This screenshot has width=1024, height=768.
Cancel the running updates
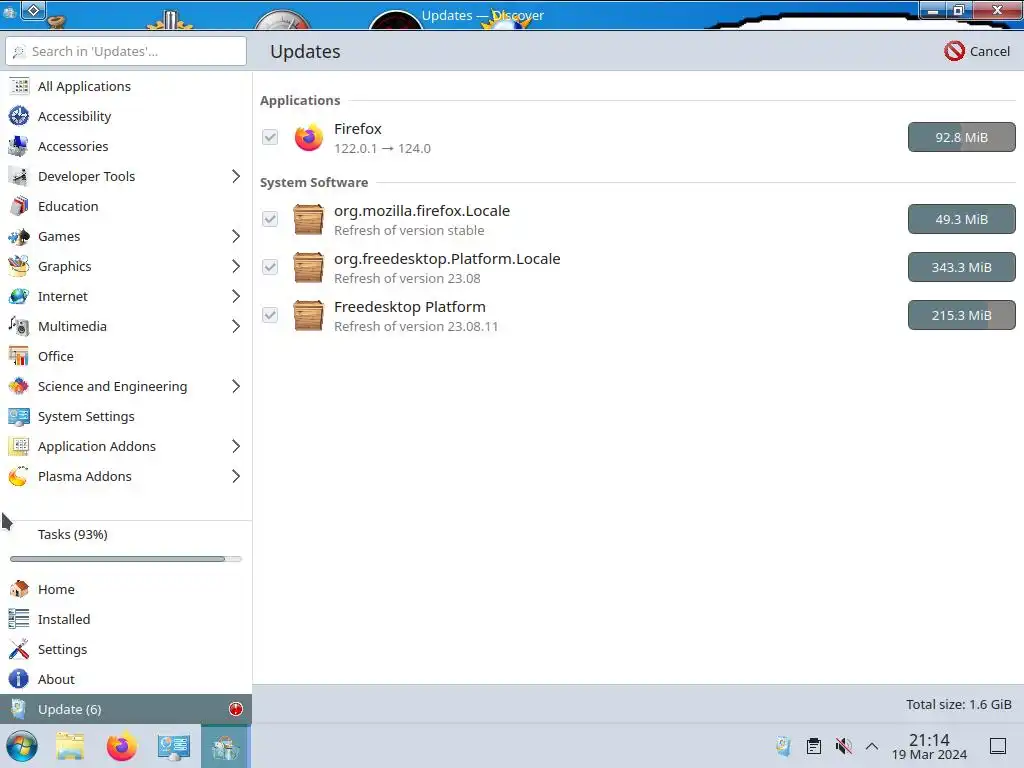(977, 51)
